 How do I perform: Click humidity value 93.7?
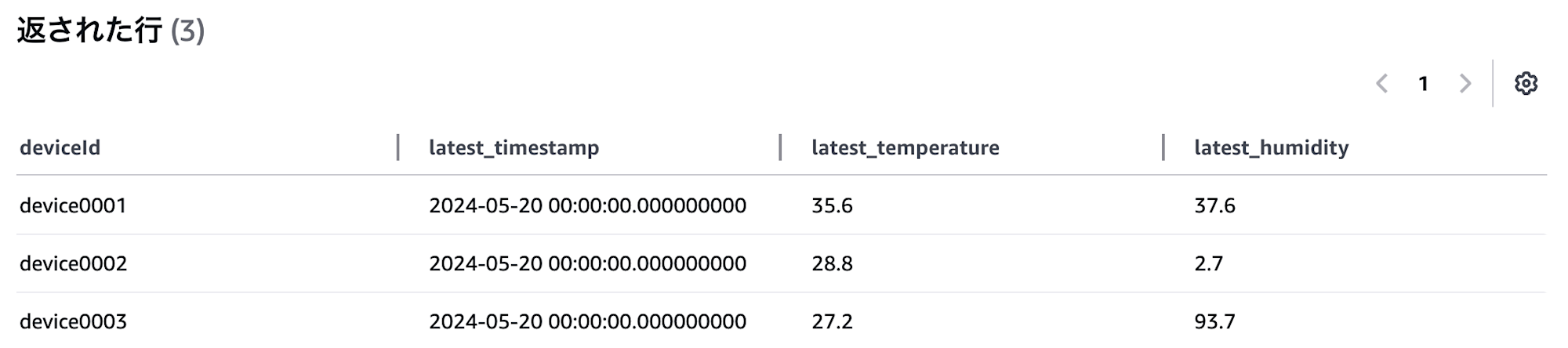click(x=1214, y=321)
